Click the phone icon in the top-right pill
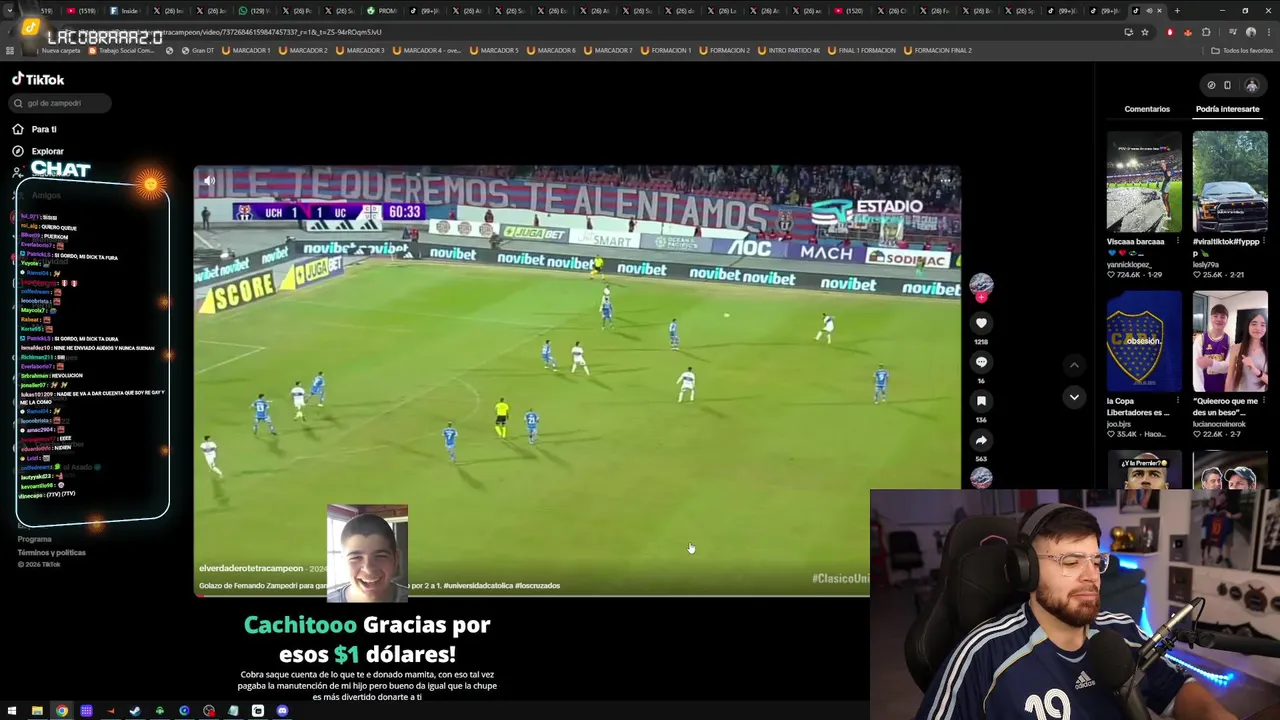 coord(1227,85)
